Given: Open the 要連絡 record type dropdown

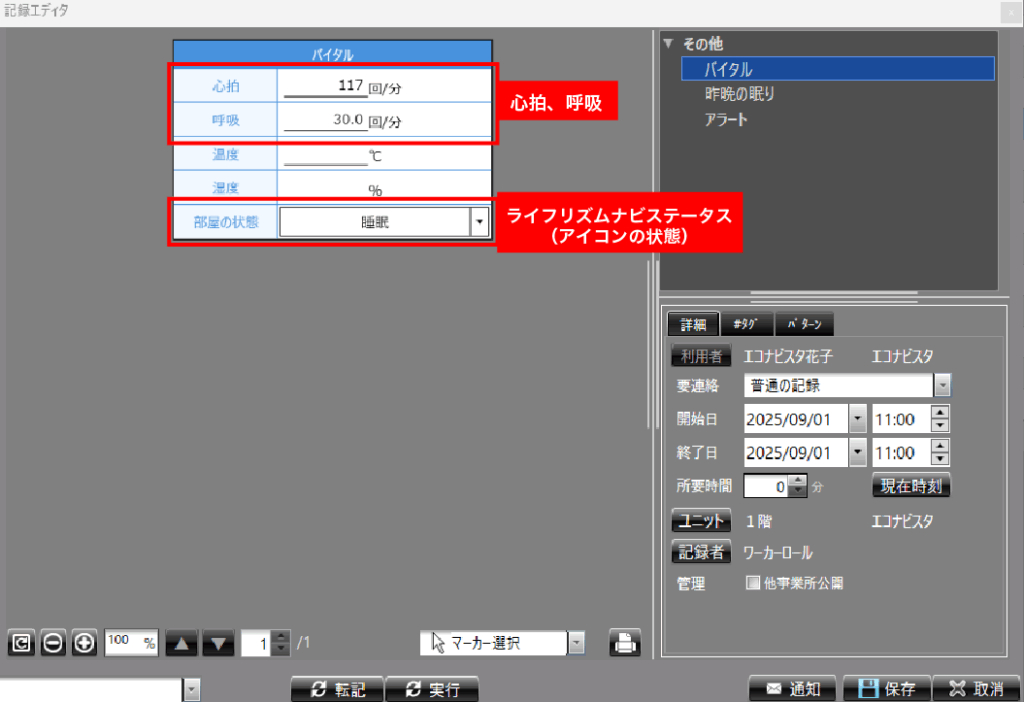Looking at the screenshot, I should click(x=941, y=386).
